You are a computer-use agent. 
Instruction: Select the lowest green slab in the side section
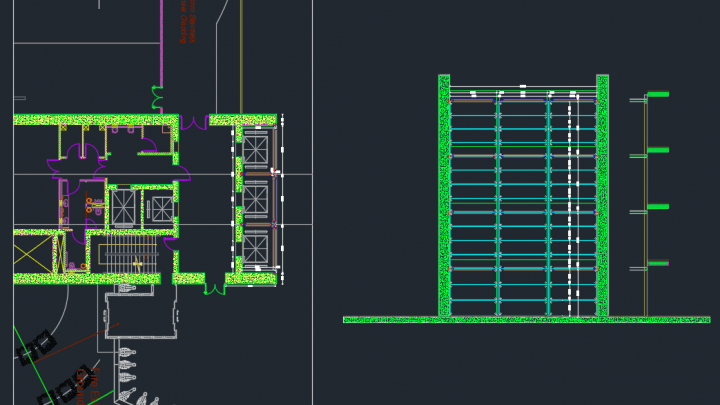658,264
